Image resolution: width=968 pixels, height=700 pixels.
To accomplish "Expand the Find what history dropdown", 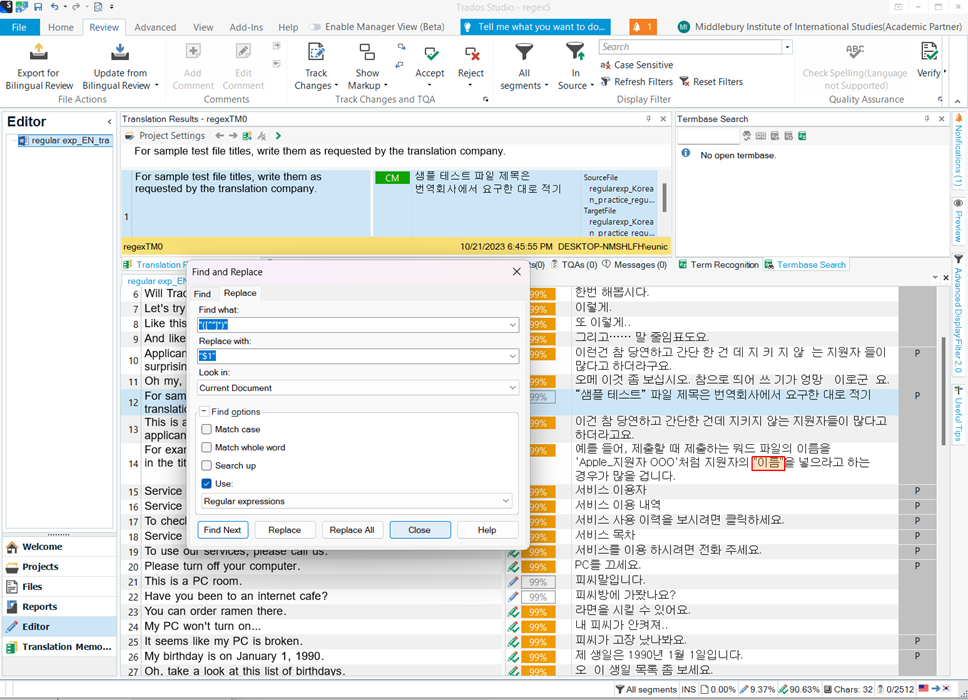I will (512, 325).
